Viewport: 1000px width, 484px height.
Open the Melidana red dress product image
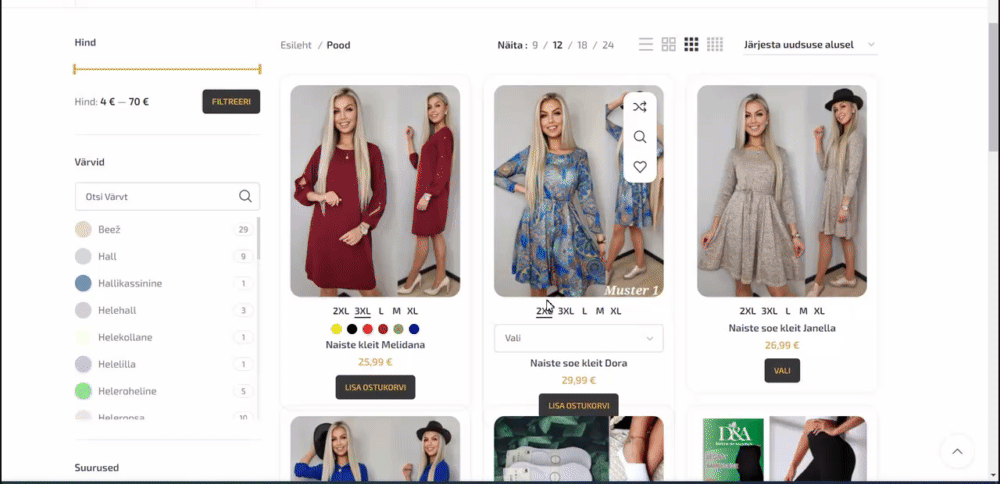375,191
